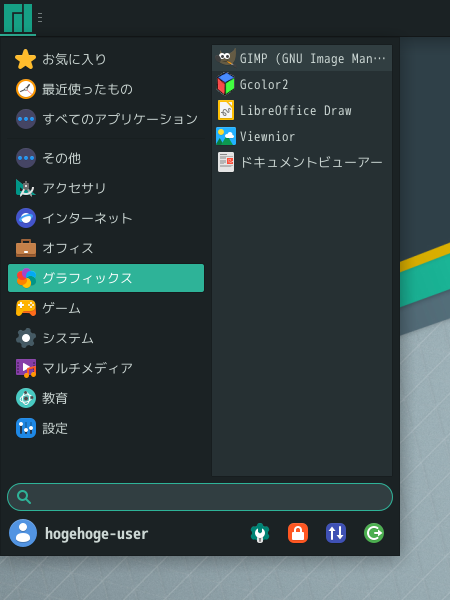This screenshot has height=600, width=450.
Task: Click the Viewnior picture icon
Action: pos(226,136)
